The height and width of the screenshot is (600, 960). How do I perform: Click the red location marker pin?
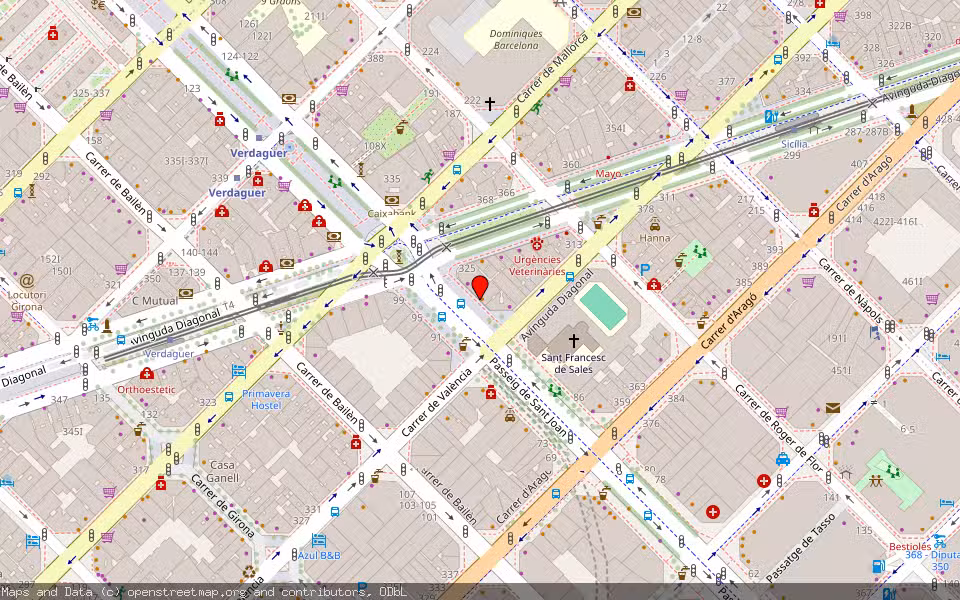click(481, 288)
